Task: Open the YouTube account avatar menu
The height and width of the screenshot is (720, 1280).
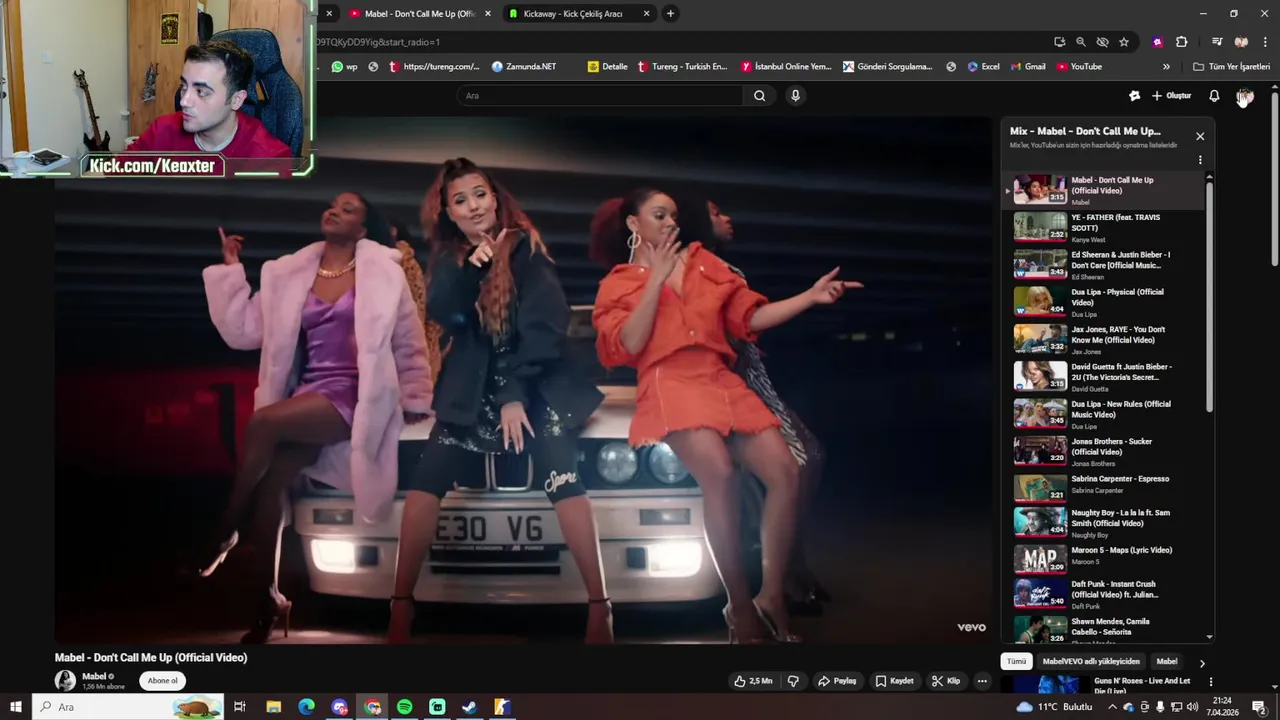Action: tap(1245, 96)
